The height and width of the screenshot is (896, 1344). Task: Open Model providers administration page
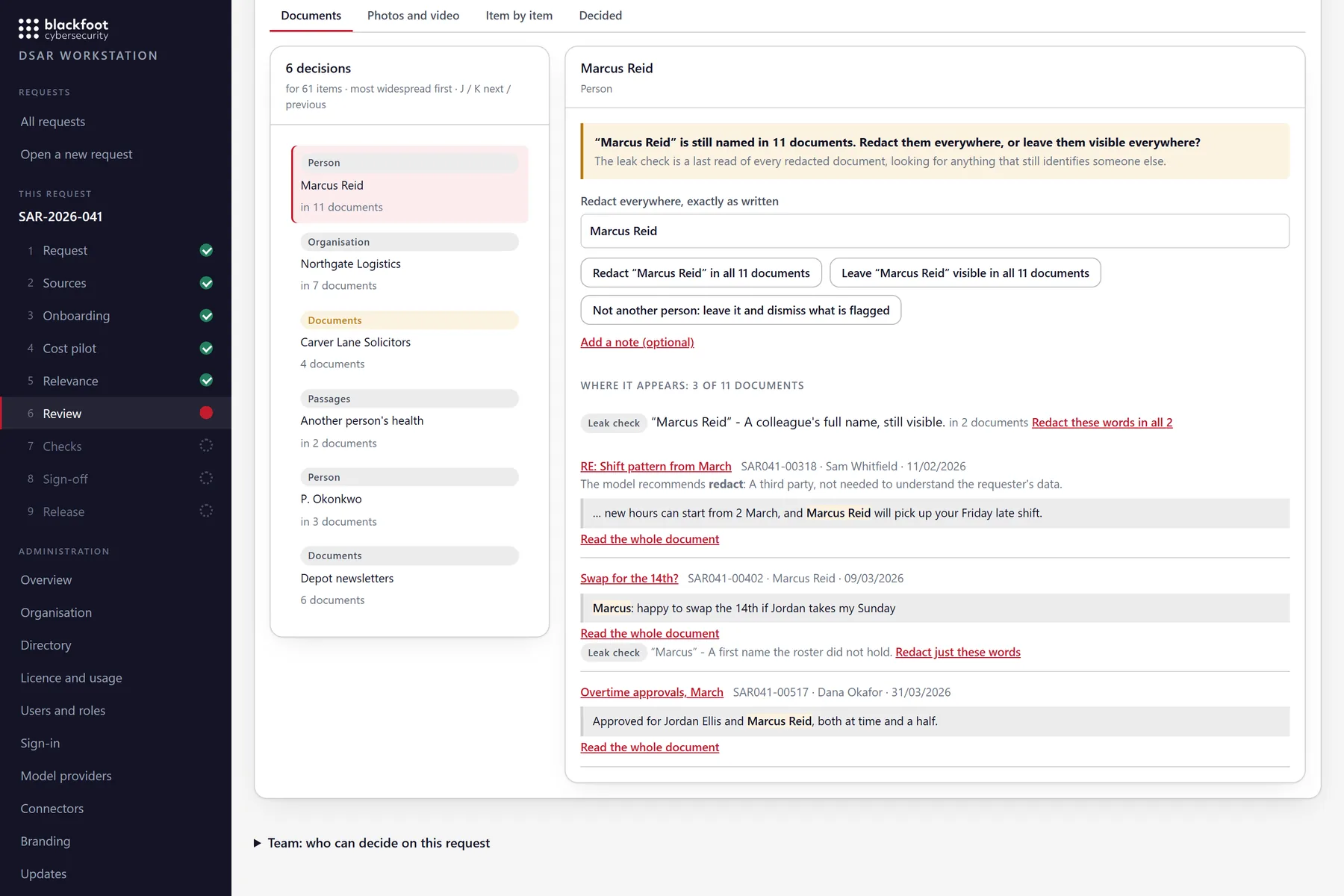pos(66,776)
